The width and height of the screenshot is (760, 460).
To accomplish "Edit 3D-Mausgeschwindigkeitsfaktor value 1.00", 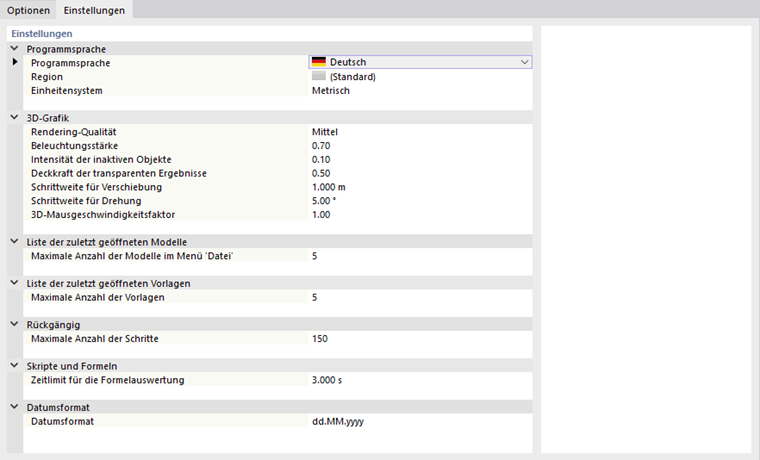I will point(321,215).
